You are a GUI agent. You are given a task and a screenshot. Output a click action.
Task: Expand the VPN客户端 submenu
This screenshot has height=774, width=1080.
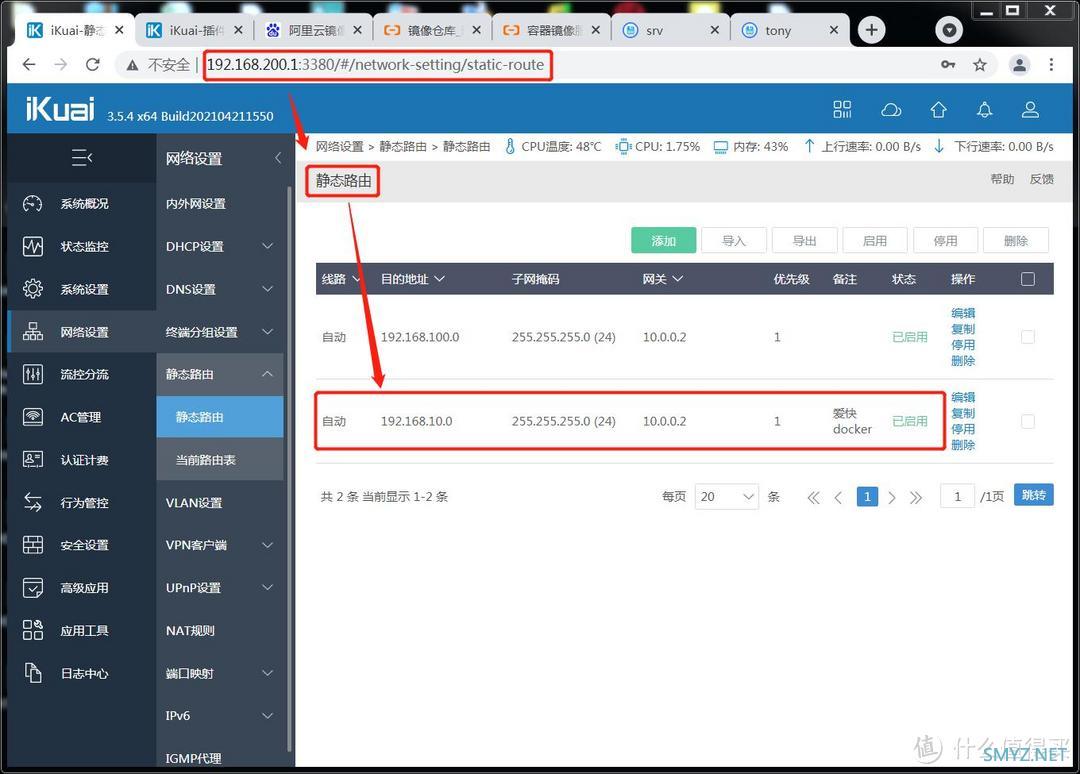pos(267,545)
